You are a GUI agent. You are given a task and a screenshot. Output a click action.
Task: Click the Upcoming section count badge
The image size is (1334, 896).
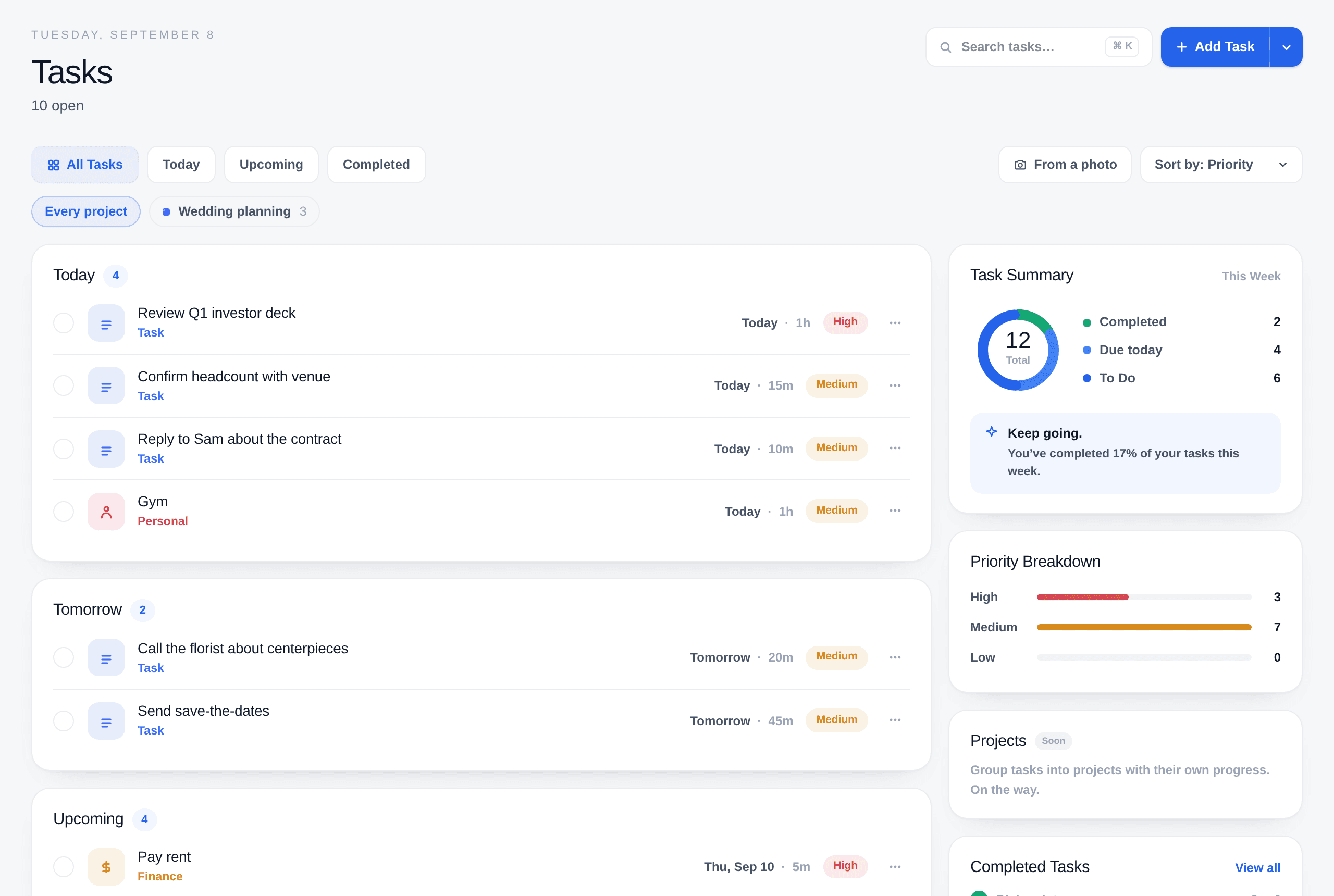144,819
